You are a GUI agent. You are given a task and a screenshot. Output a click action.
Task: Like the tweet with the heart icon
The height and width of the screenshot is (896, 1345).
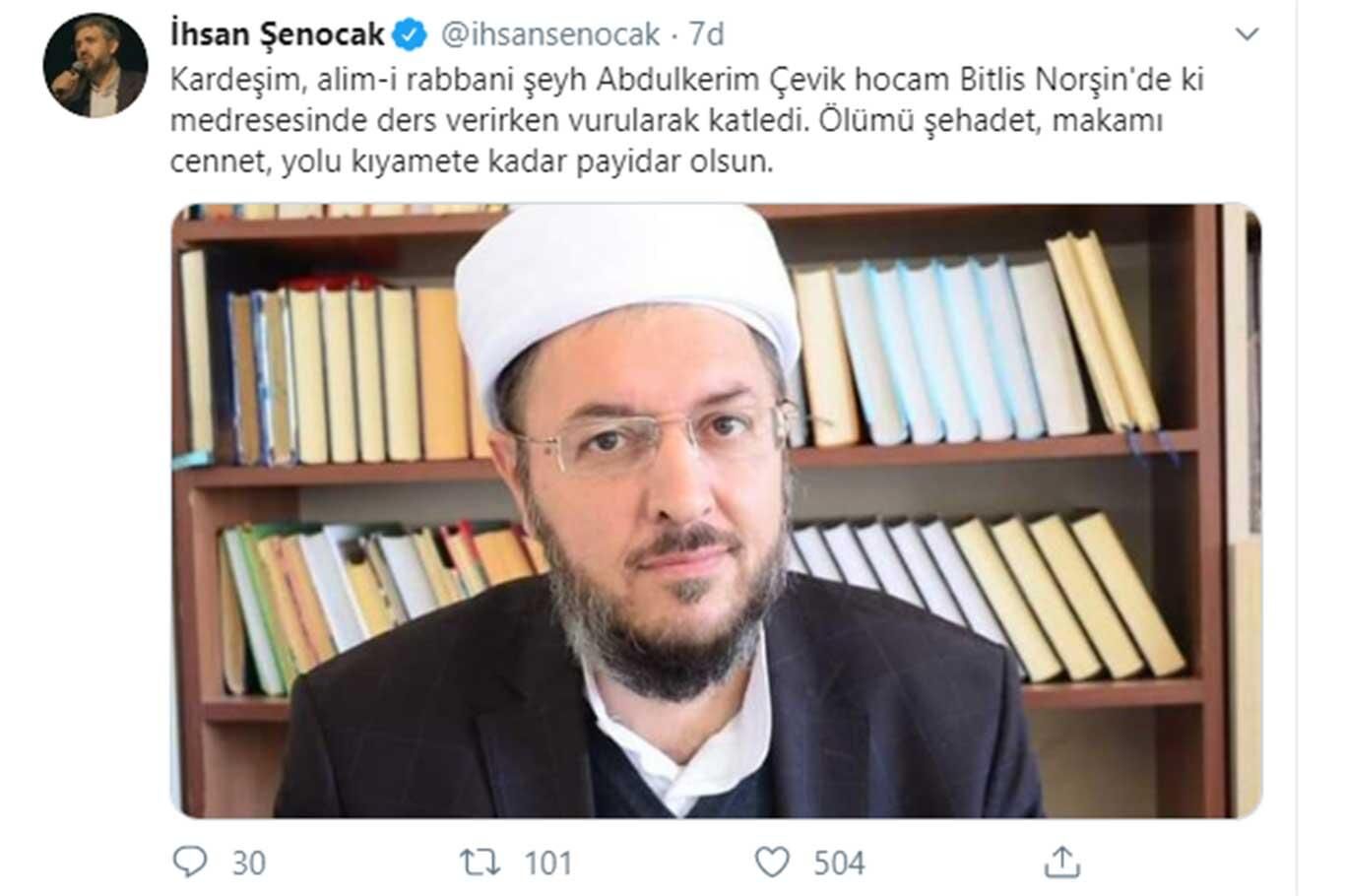point(772,863)
